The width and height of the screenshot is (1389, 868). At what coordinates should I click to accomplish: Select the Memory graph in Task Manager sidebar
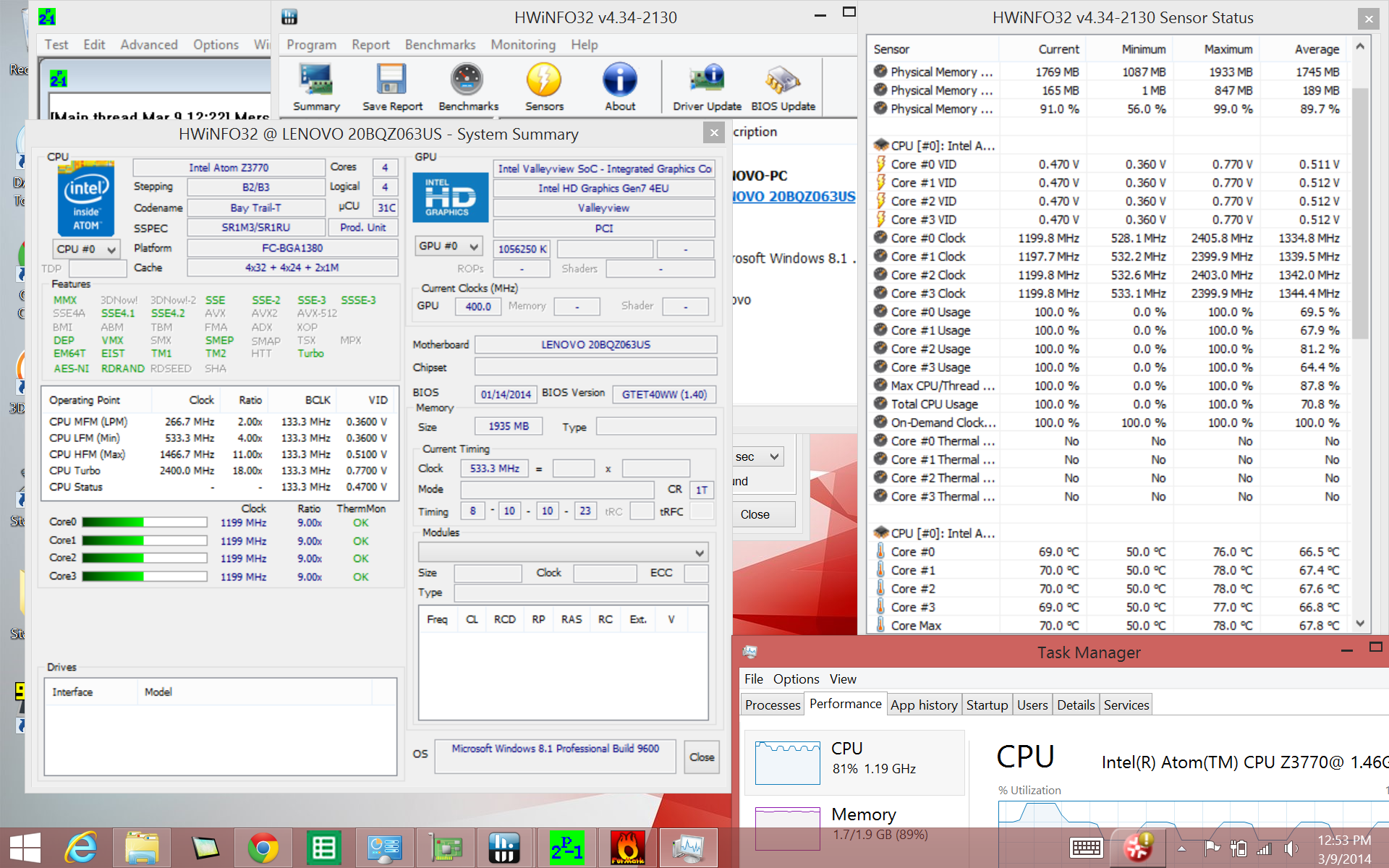854,828
